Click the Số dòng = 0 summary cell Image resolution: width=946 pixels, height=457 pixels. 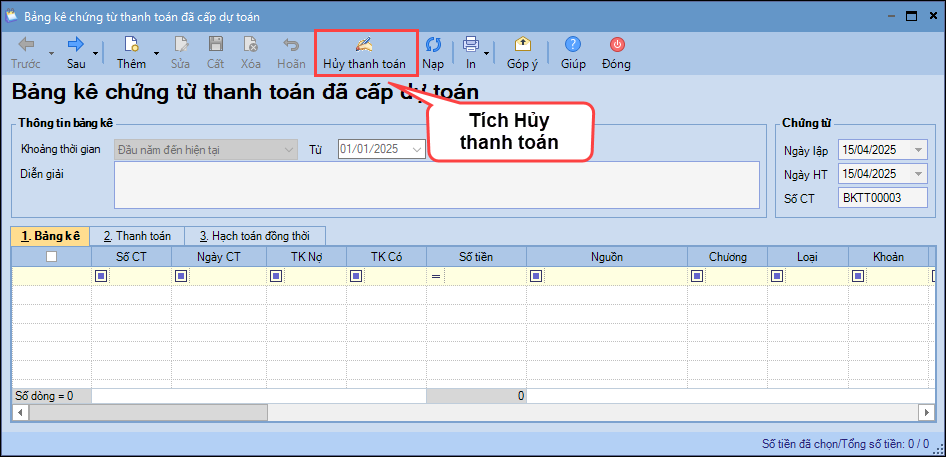click(x=51, y=396)
